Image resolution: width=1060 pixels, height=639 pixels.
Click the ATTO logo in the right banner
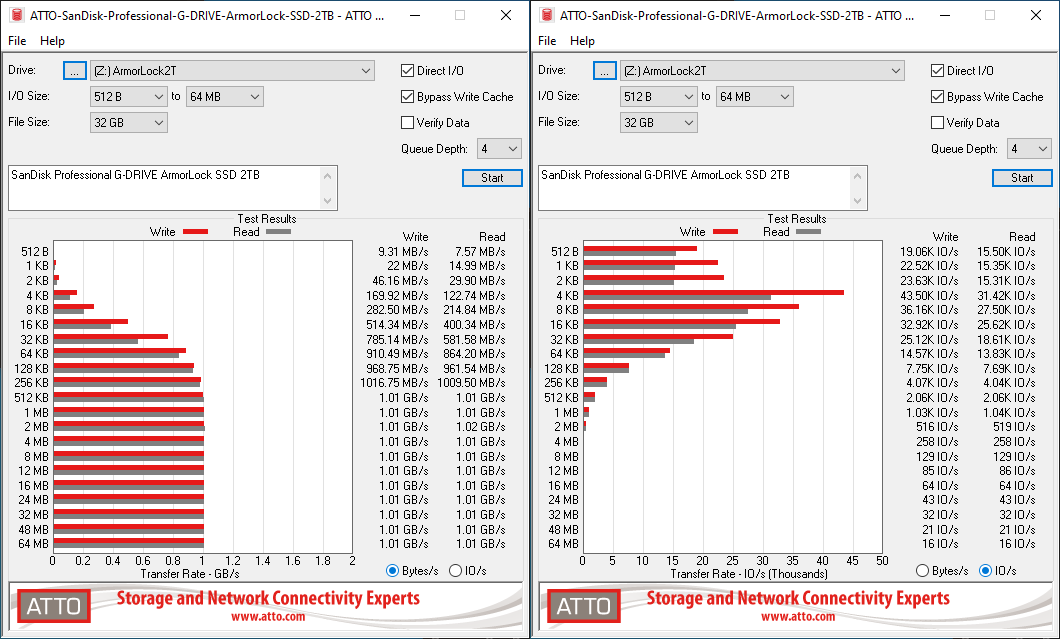click(584, 606)
